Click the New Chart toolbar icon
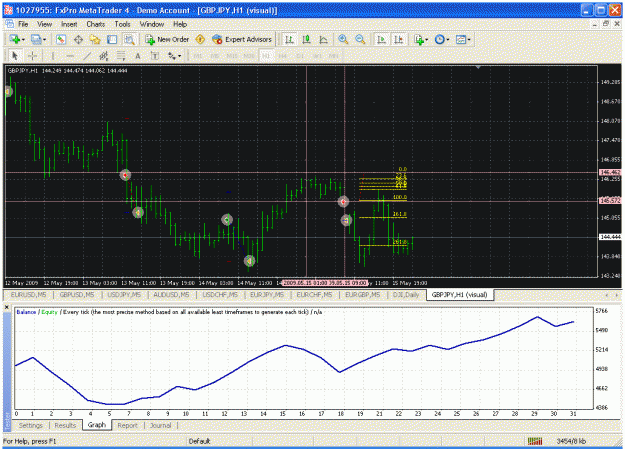The image size is (625, 449). coord(15,39)
